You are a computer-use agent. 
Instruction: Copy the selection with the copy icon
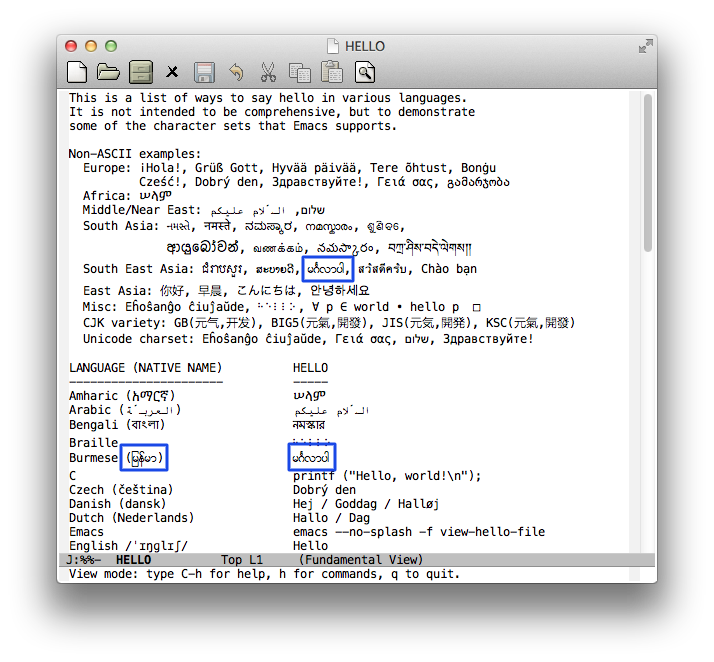(x=299, y=72)
